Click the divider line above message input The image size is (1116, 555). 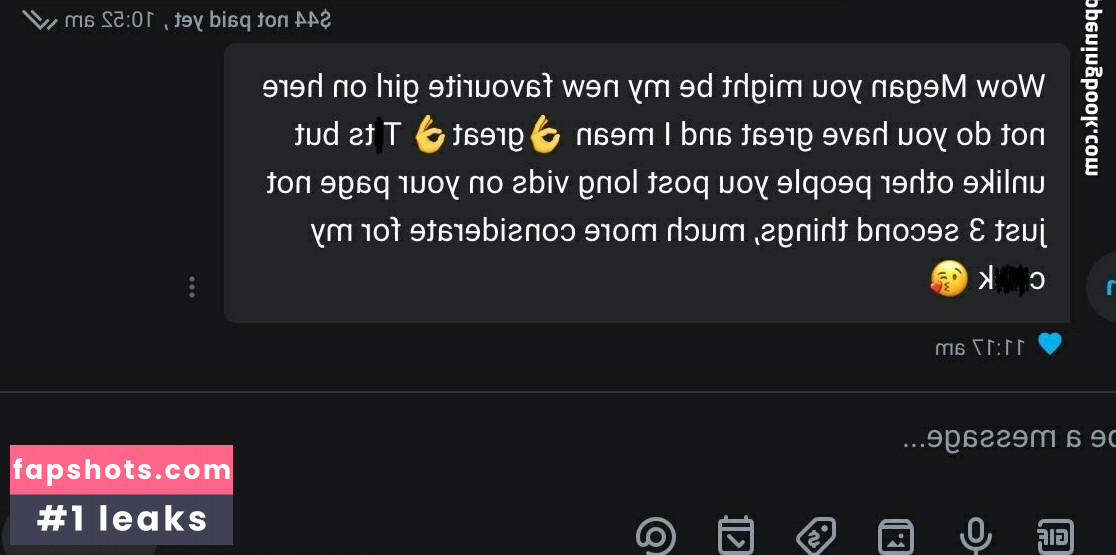pos(558,391)
